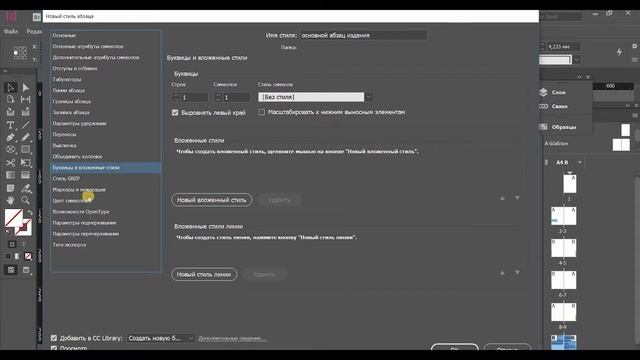Select 'Параметры подчеркивания' category
Screen dimensions: 640x360
(106, 223)
